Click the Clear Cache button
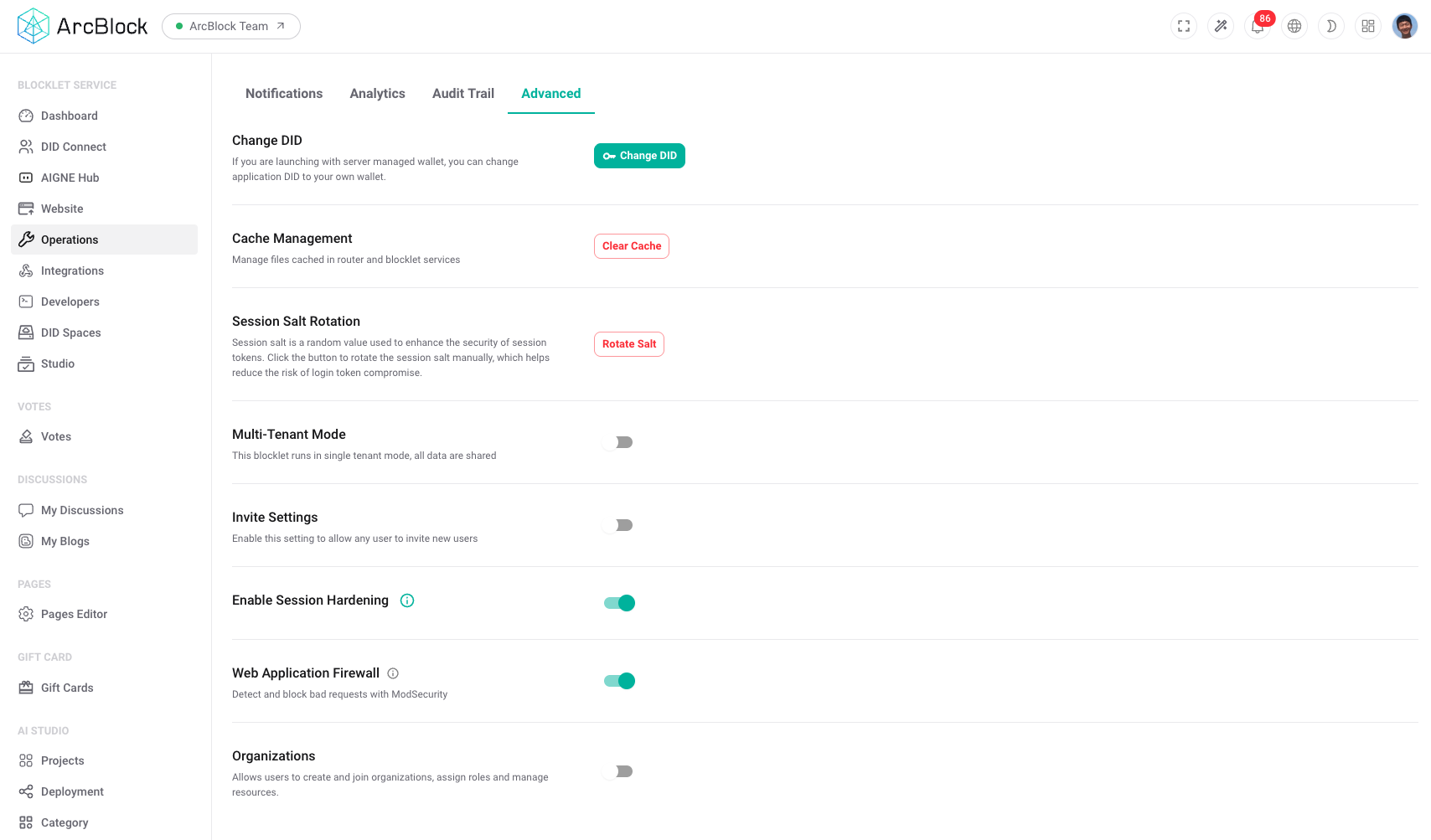Viewport: 1431px width, 840px height. click(632, 246)
